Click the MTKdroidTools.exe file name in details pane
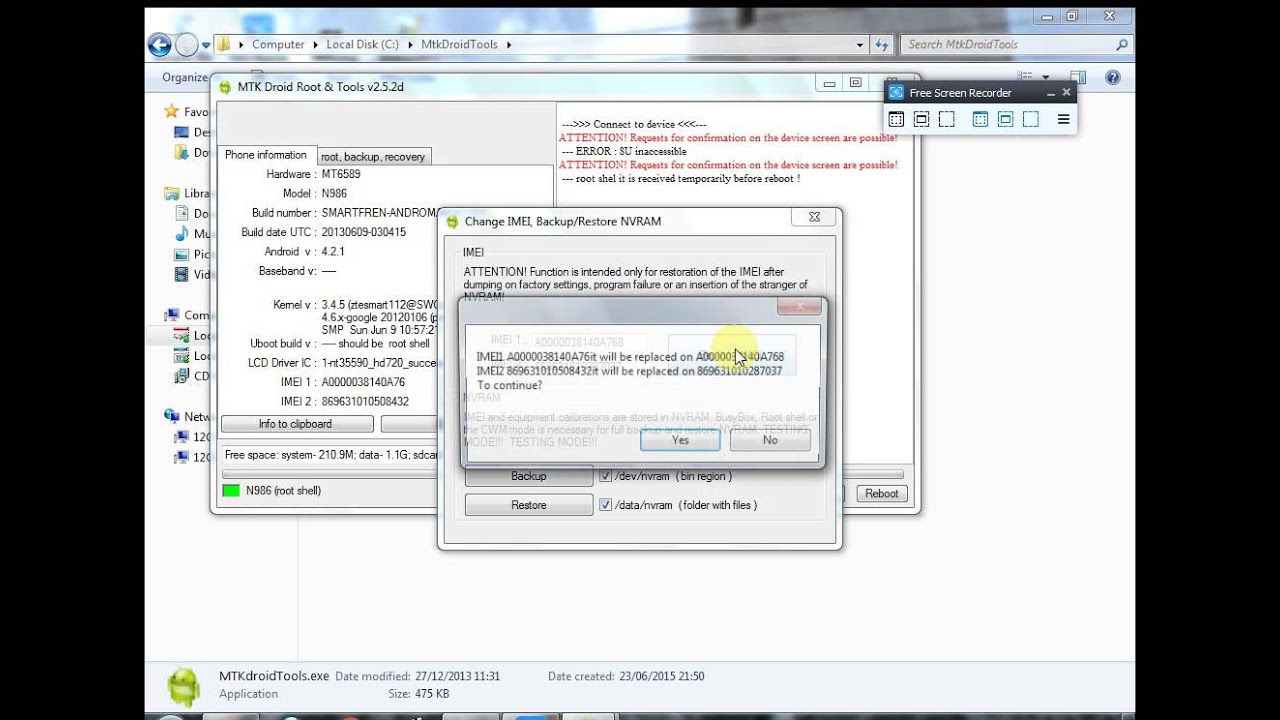Image resolution: width=1280 pixels, height=720 pixels. click(x=274, y=676)
